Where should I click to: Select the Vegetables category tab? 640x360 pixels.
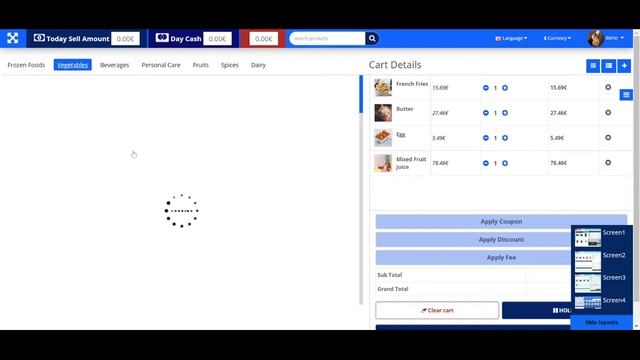pos(72,65)
